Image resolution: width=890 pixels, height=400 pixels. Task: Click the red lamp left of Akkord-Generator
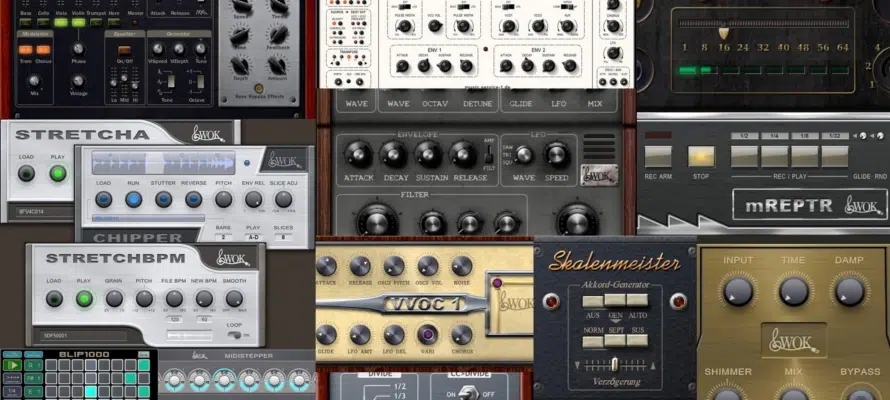pyautogui.click(x=551, y=301)
